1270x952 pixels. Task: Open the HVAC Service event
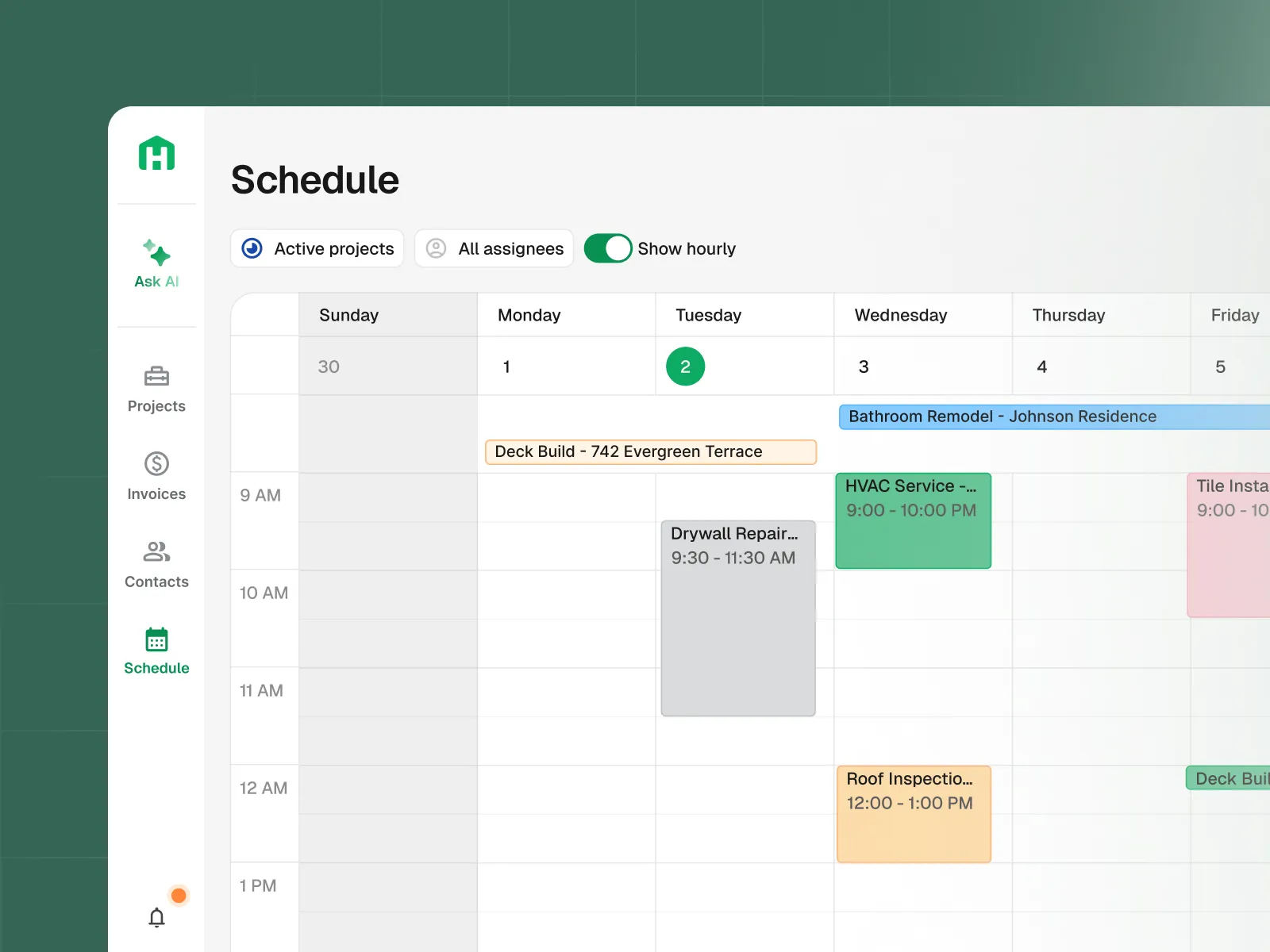point(914,520)
